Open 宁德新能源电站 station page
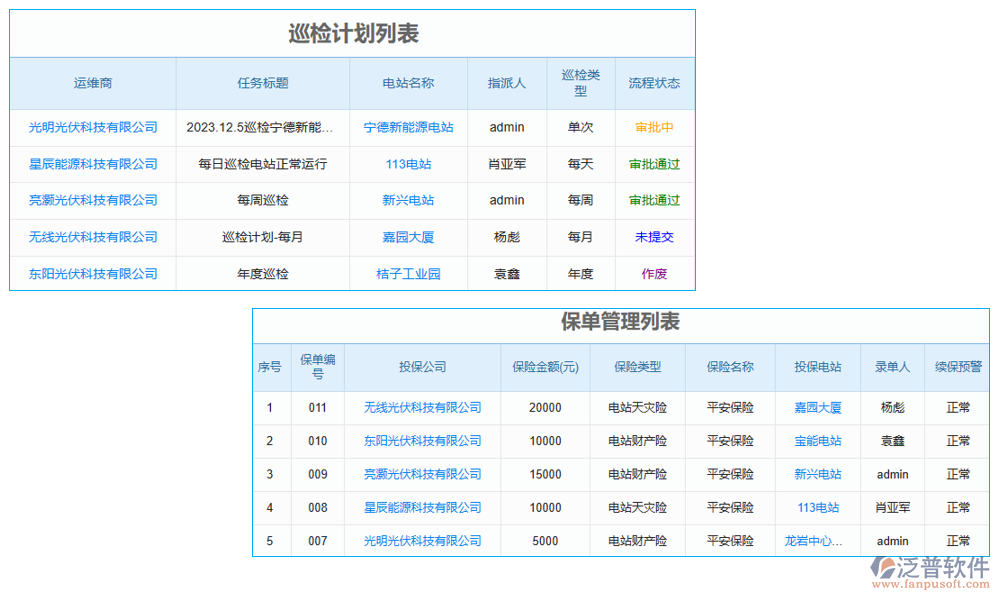The height and width of the screenshot is (600, 1000). coord(407,127)
